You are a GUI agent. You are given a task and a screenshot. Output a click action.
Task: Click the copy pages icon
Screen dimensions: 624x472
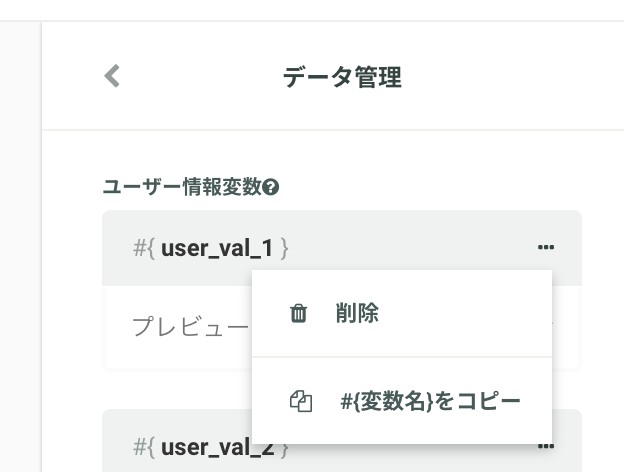coord(301,401)
